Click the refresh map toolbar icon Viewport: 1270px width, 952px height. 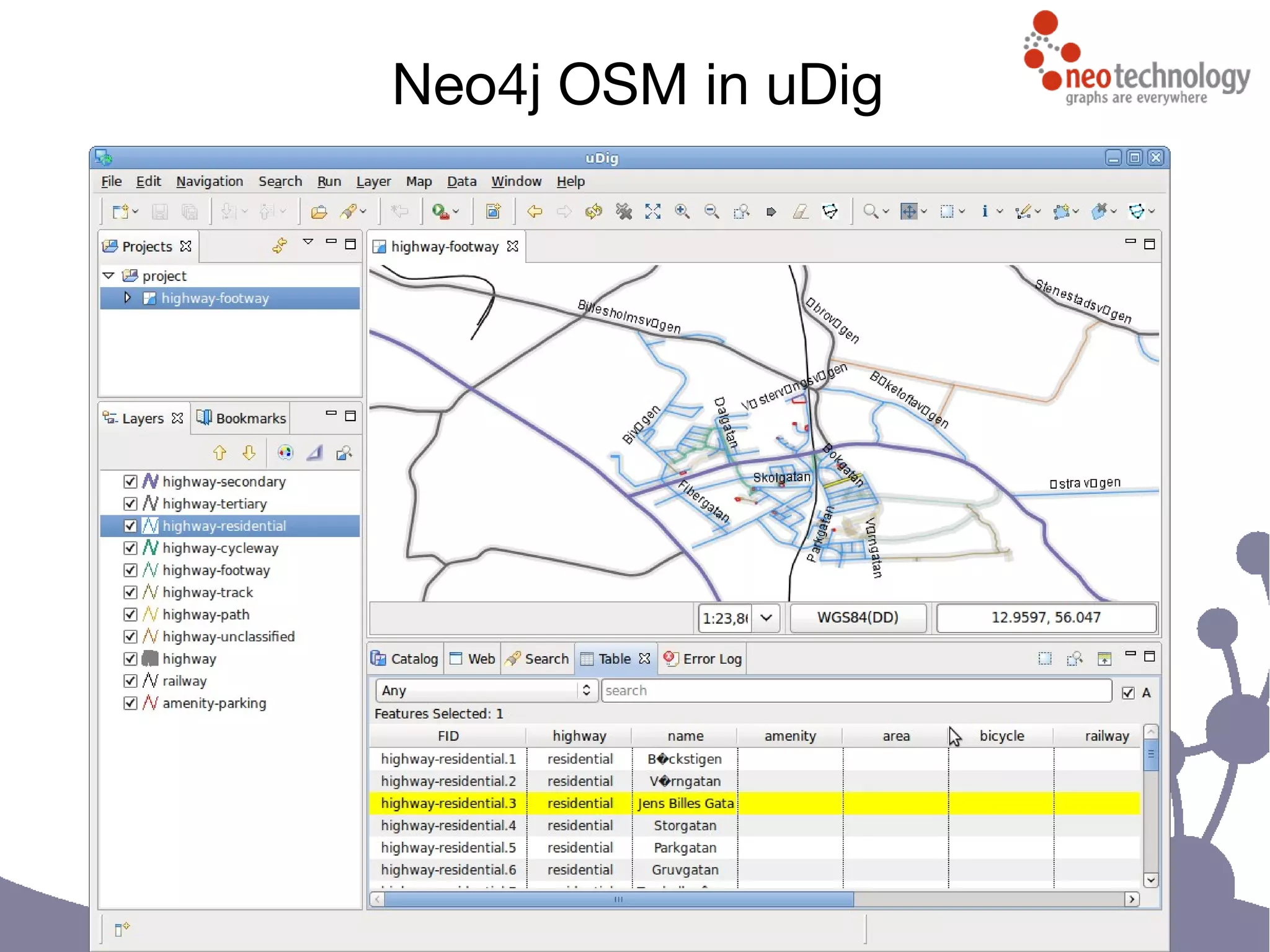tap(593, 212)
